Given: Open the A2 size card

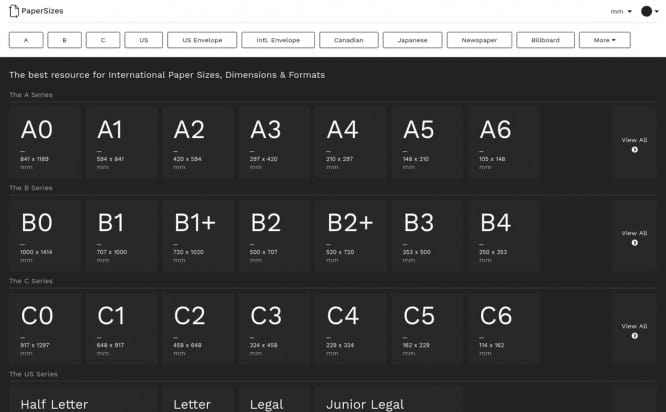Looking at the screenshot, I should pyautogui.click(x=198, y=142).
